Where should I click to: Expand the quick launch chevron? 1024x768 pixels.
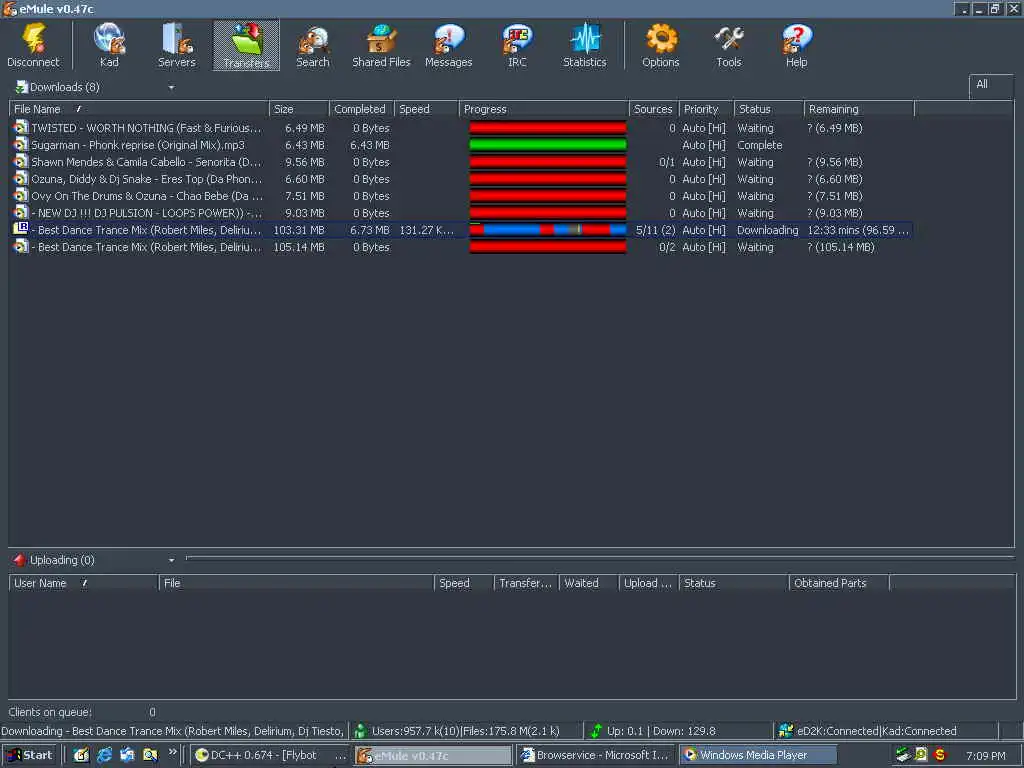tap(172, 752)
